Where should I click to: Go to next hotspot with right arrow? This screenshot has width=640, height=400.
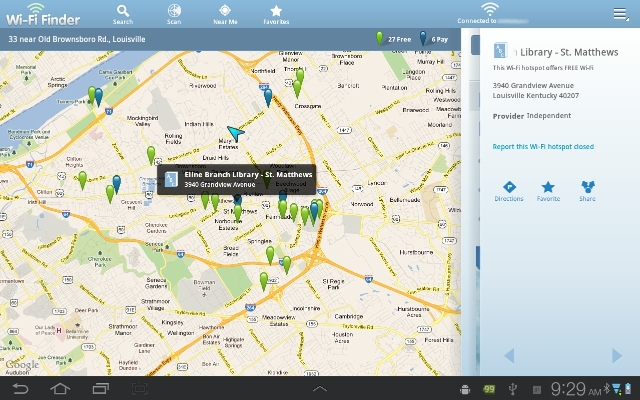[617, 356]
